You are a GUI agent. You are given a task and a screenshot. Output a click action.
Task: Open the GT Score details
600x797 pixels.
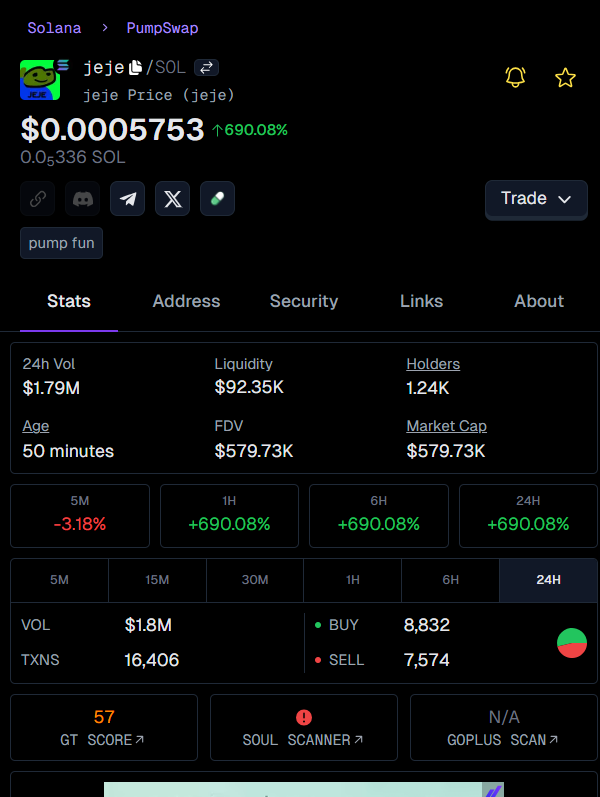(104, 727)
